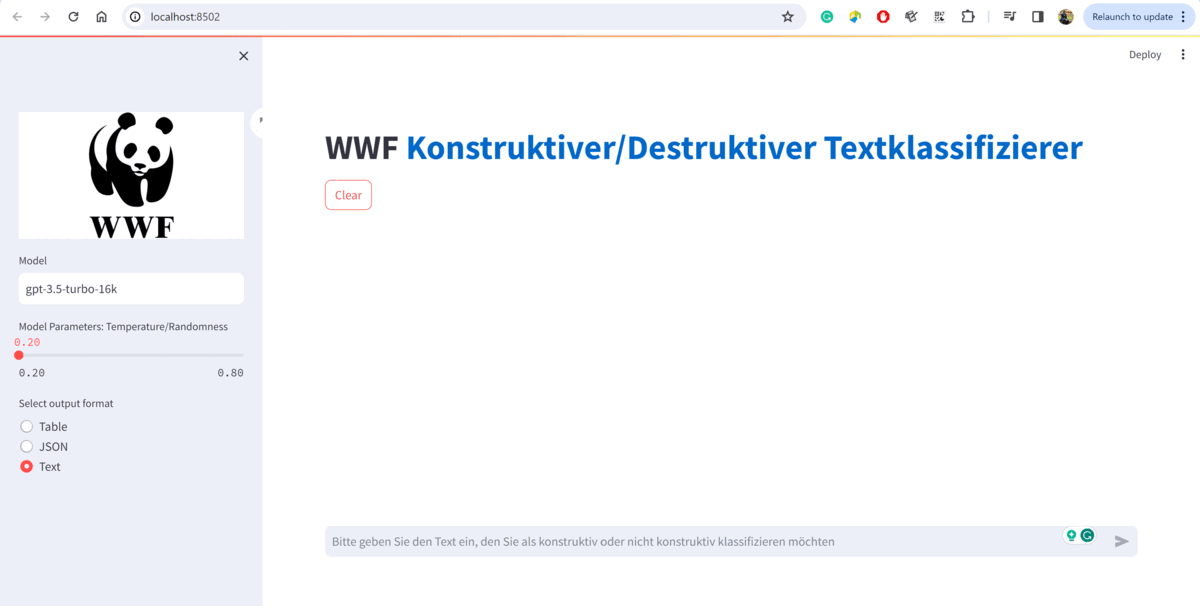Image resolution: width=1200 pixels, height=610 pixels.
Task: Go forward in browser history
Action: 45,17
